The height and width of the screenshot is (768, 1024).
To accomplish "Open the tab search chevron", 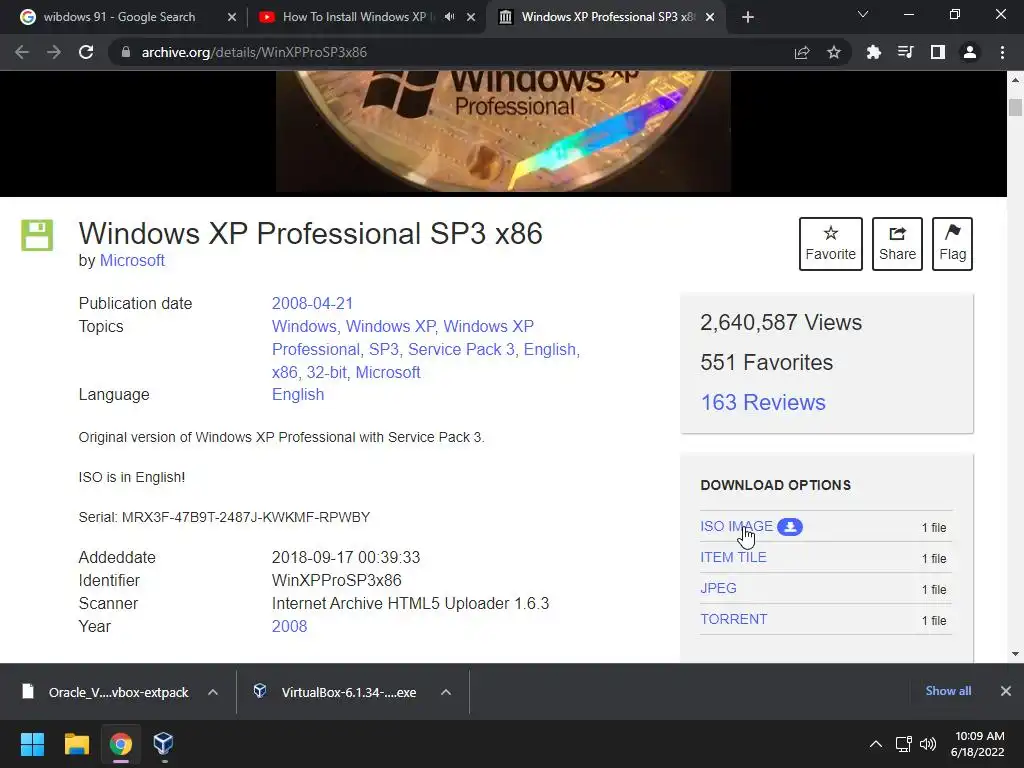I will pos(863,14).
